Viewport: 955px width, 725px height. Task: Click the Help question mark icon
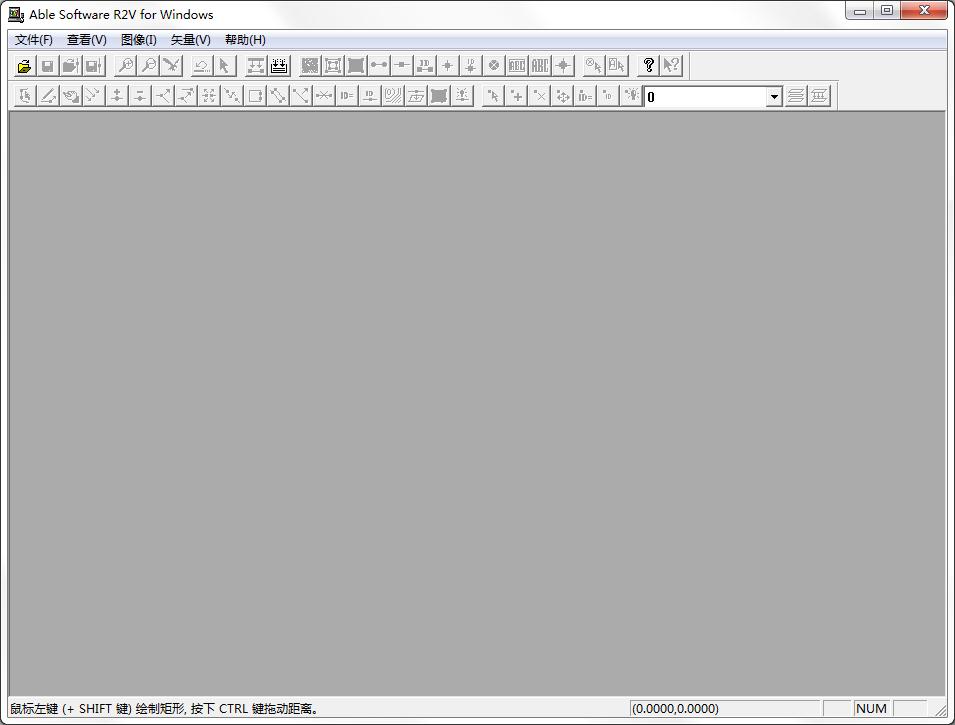coord(647,65)
